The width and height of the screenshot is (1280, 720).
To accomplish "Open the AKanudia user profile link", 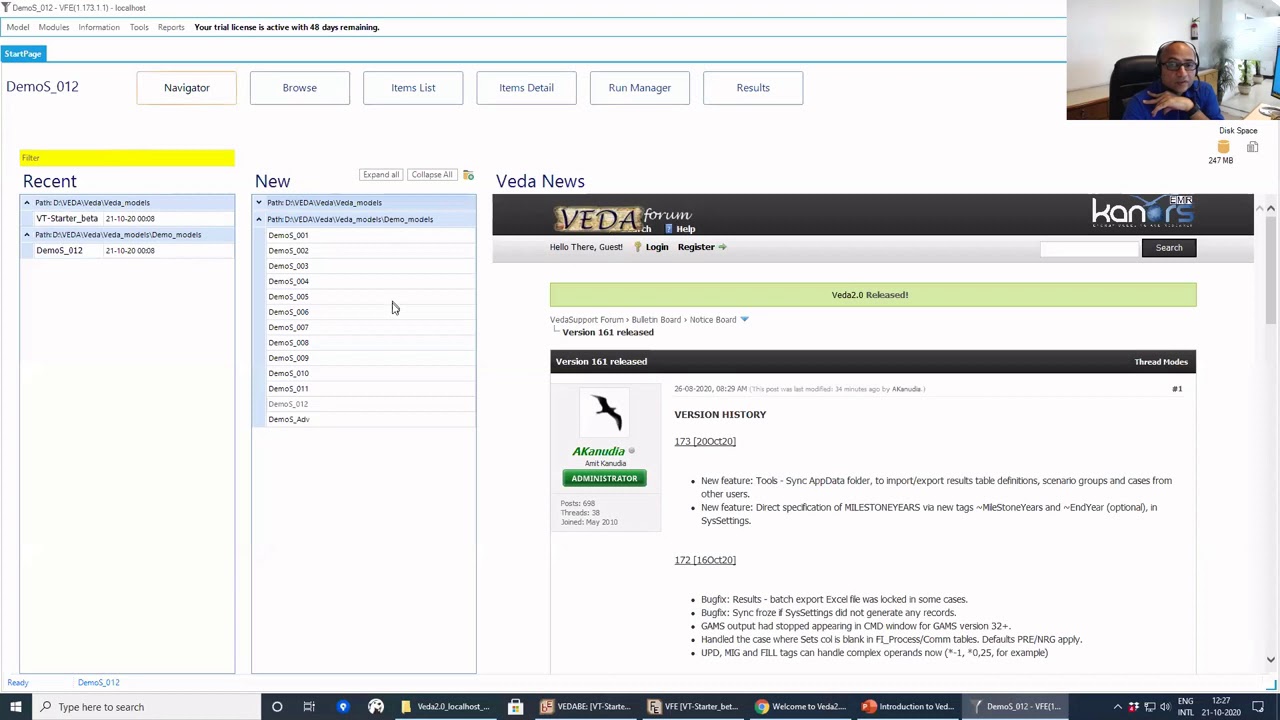I will coord(598,452).
